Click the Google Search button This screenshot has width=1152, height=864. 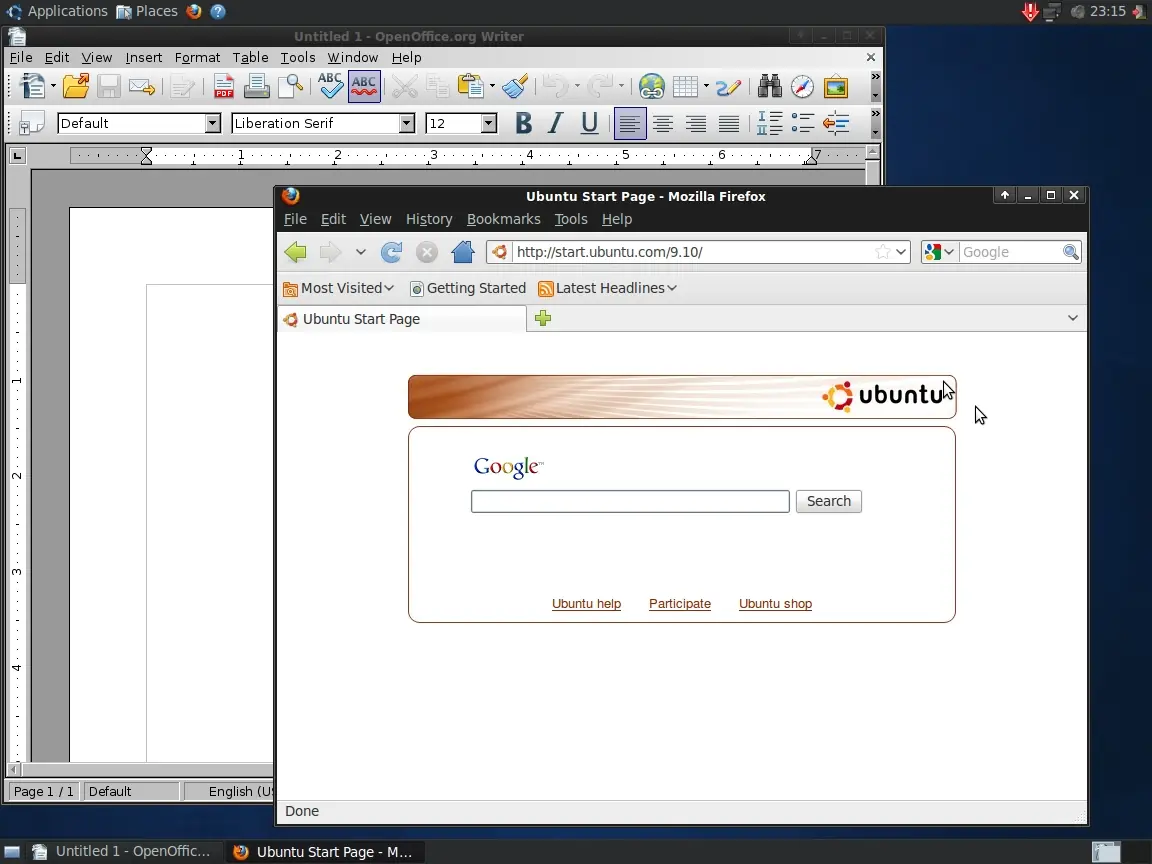(829, 501)
